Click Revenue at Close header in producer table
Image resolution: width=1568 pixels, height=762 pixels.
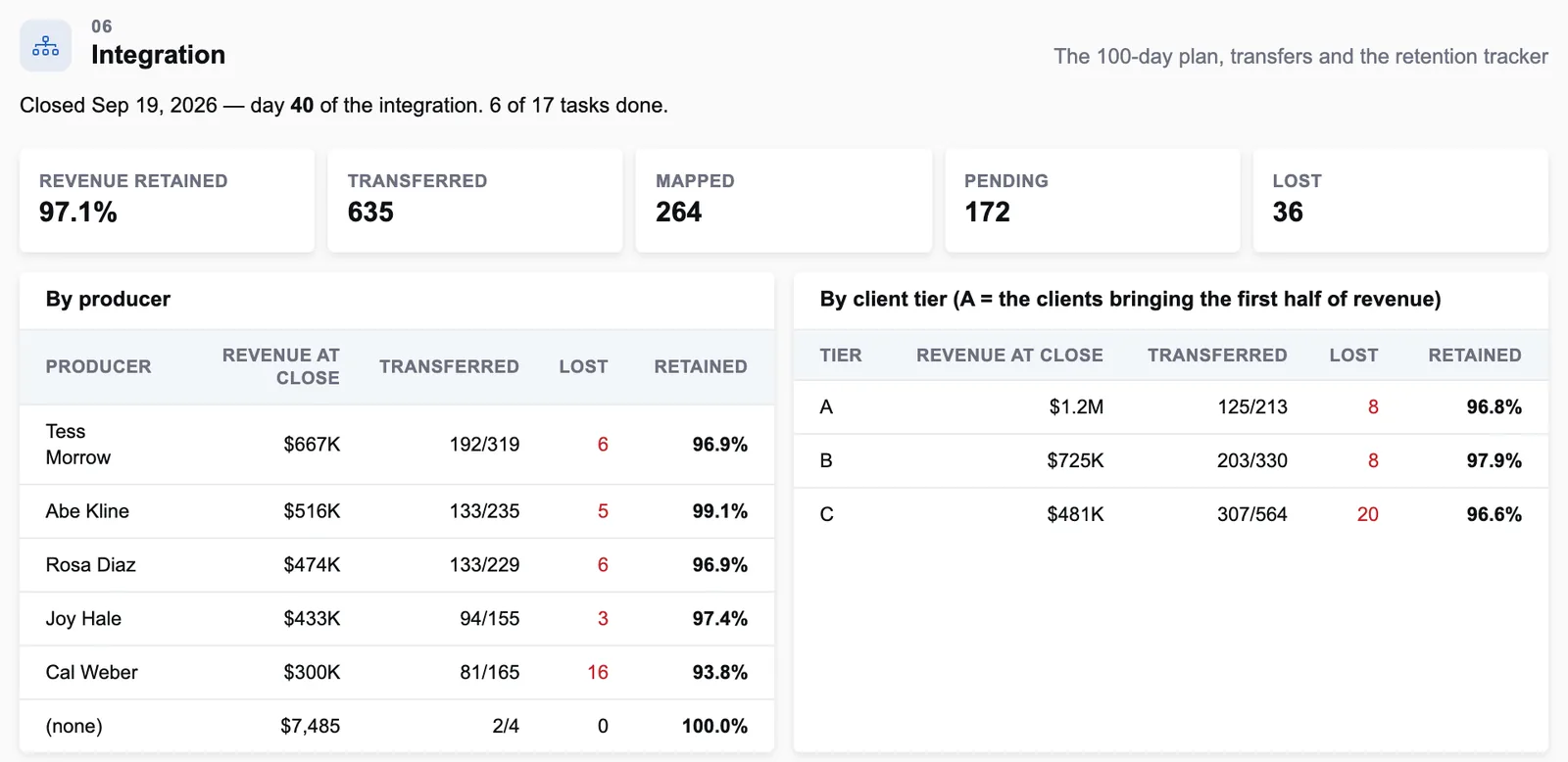(x=281, y=366)
